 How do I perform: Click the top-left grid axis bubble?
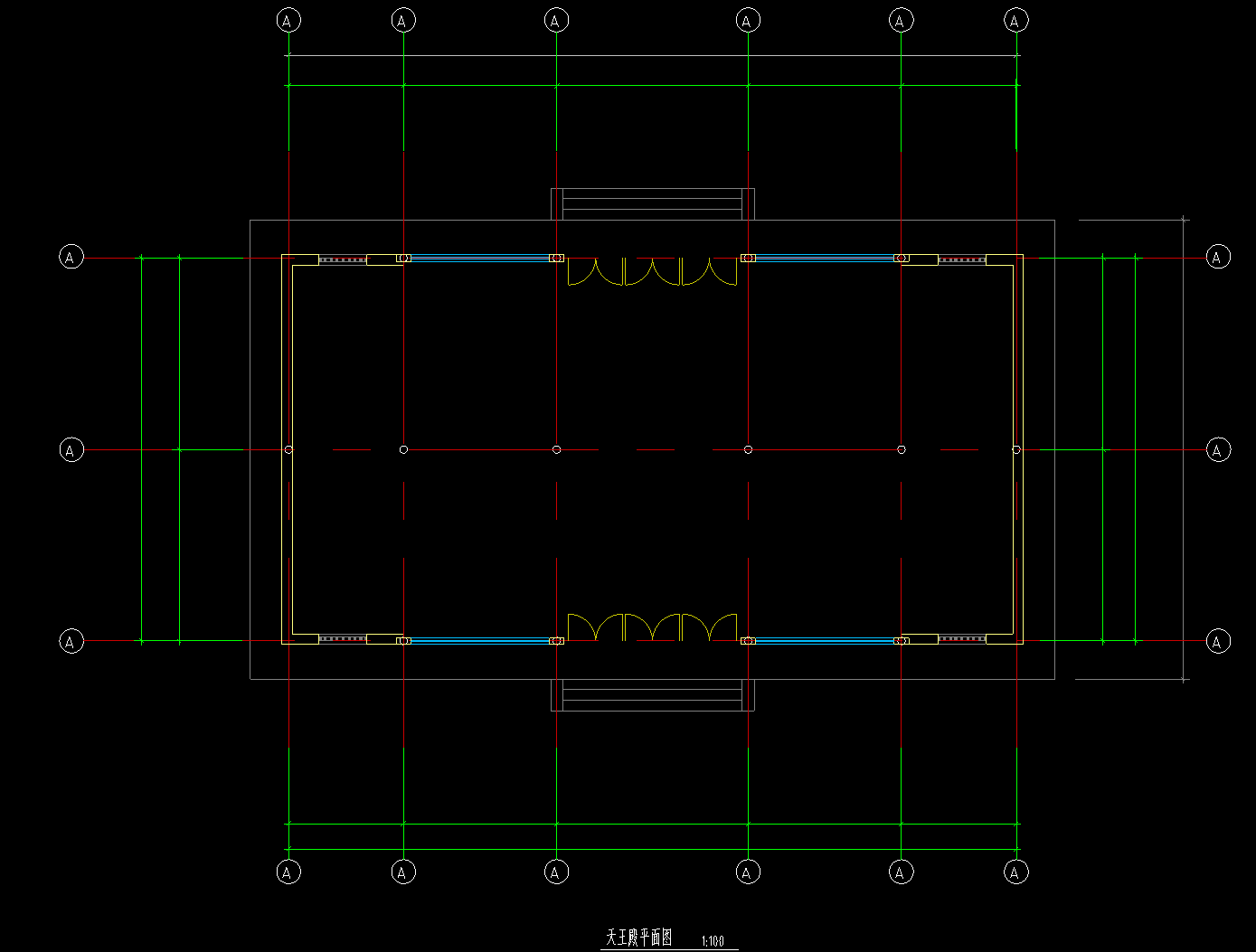point(288,20)
